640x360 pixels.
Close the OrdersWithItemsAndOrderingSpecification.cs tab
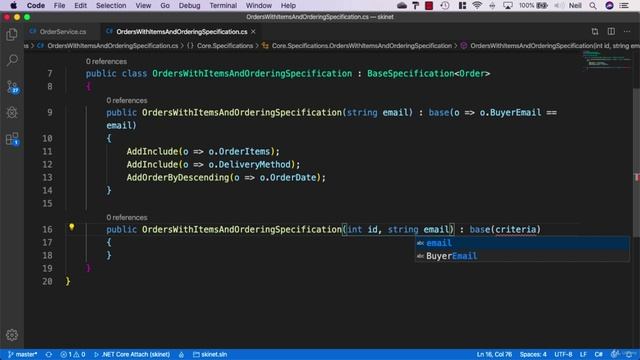pyautogui.click(x=253, y=31)
